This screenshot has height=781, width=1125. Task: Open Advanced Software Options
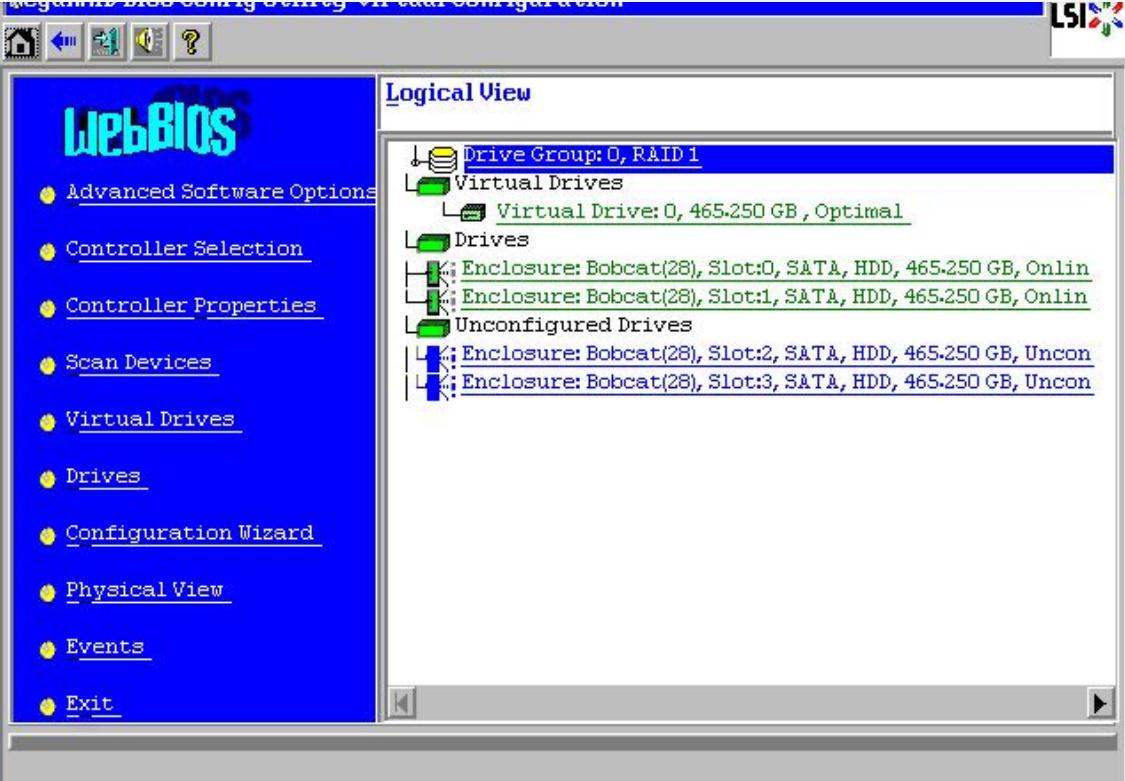pyautogui.click(x=221, y=192)
